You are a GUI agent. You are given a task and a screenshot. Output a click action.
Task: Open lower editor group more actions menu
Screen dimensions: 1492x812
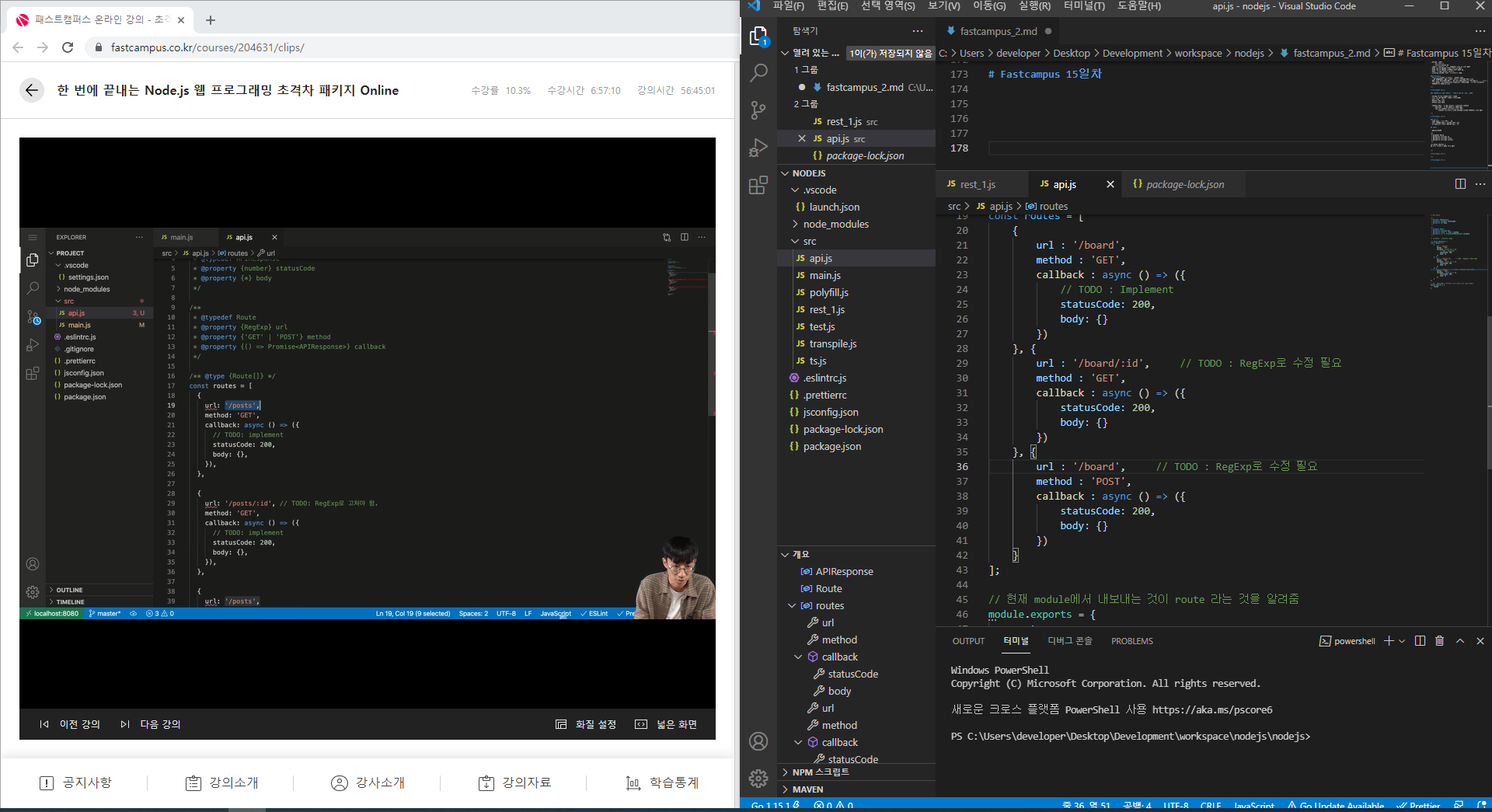[1480, 184]
